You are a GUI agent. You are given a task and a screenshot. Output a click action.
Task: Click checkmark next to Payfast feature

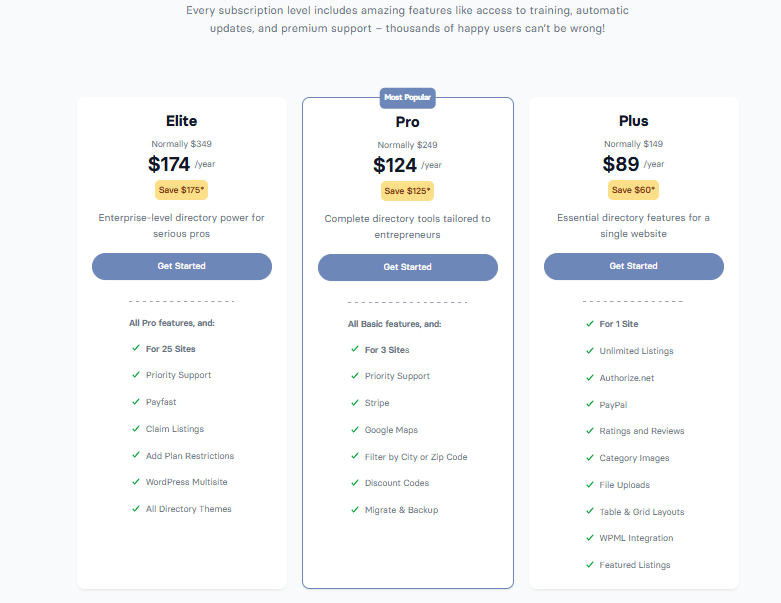coord(136,401)
